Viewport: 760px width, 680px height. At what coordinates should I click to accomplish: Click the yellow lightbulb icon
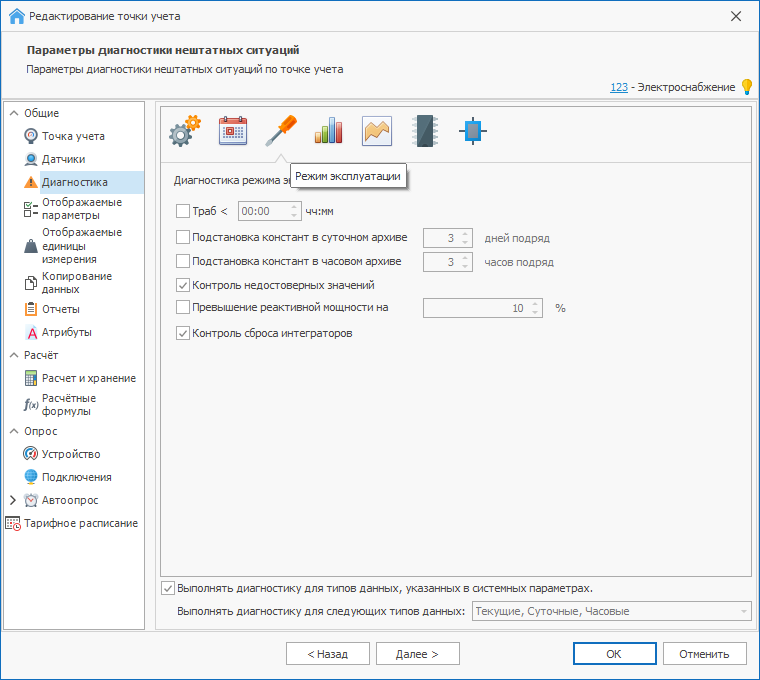click(x=746, y=87)
